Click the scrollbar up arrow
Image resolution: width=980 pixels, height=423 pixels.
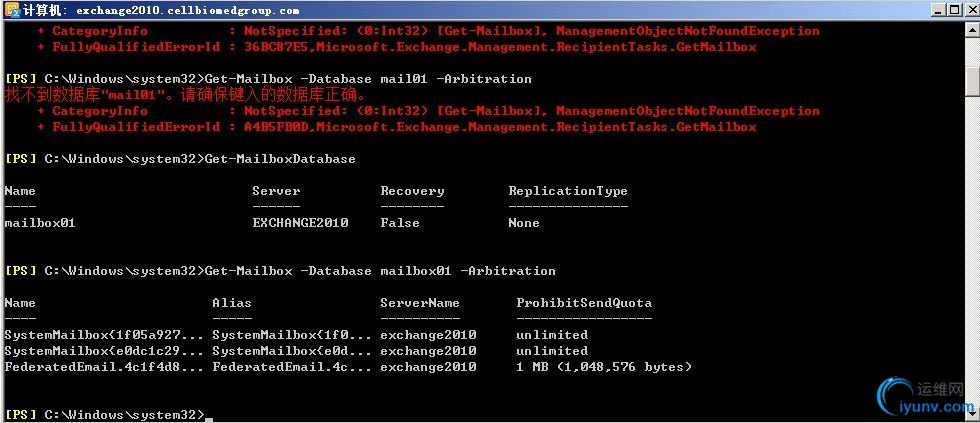(972, 29)
